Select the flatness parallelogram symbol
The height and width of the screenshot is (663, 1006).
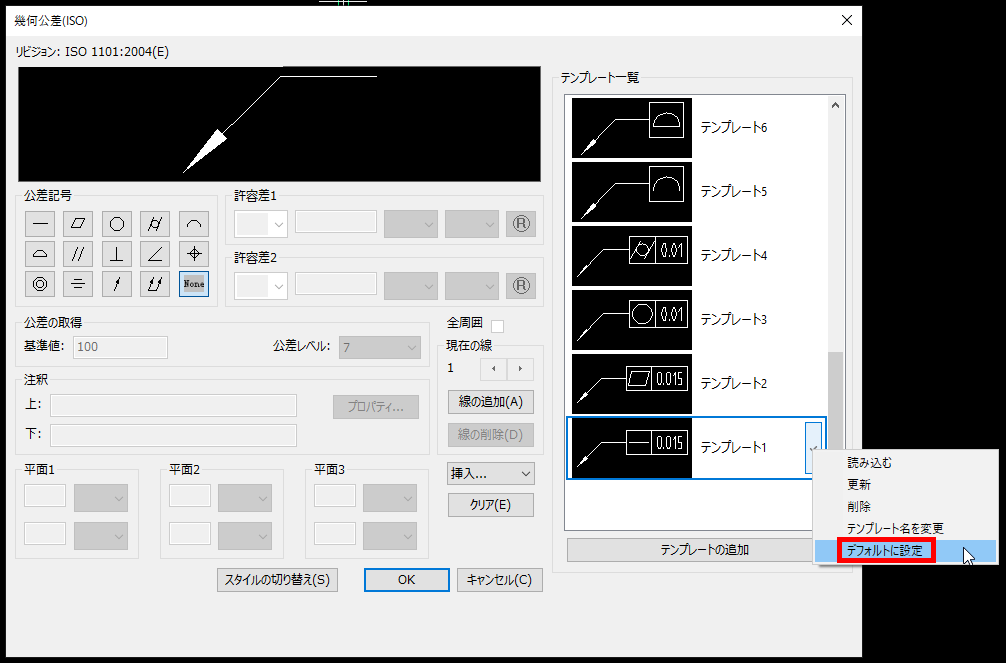(79, 224)
